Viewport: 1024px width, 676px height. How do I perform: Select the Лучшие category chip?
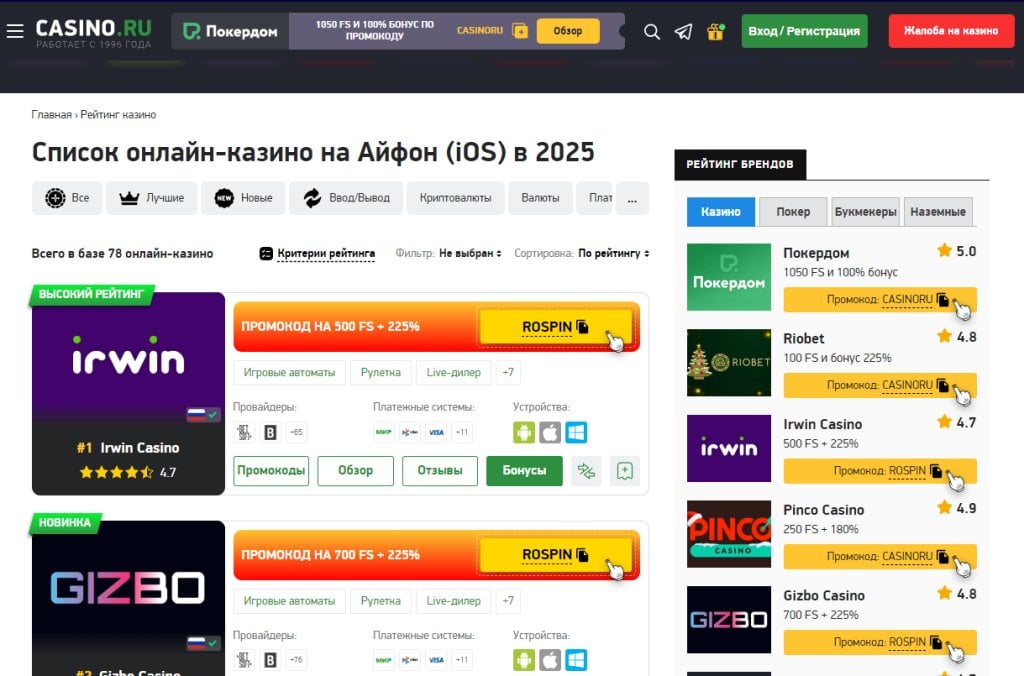152,198
